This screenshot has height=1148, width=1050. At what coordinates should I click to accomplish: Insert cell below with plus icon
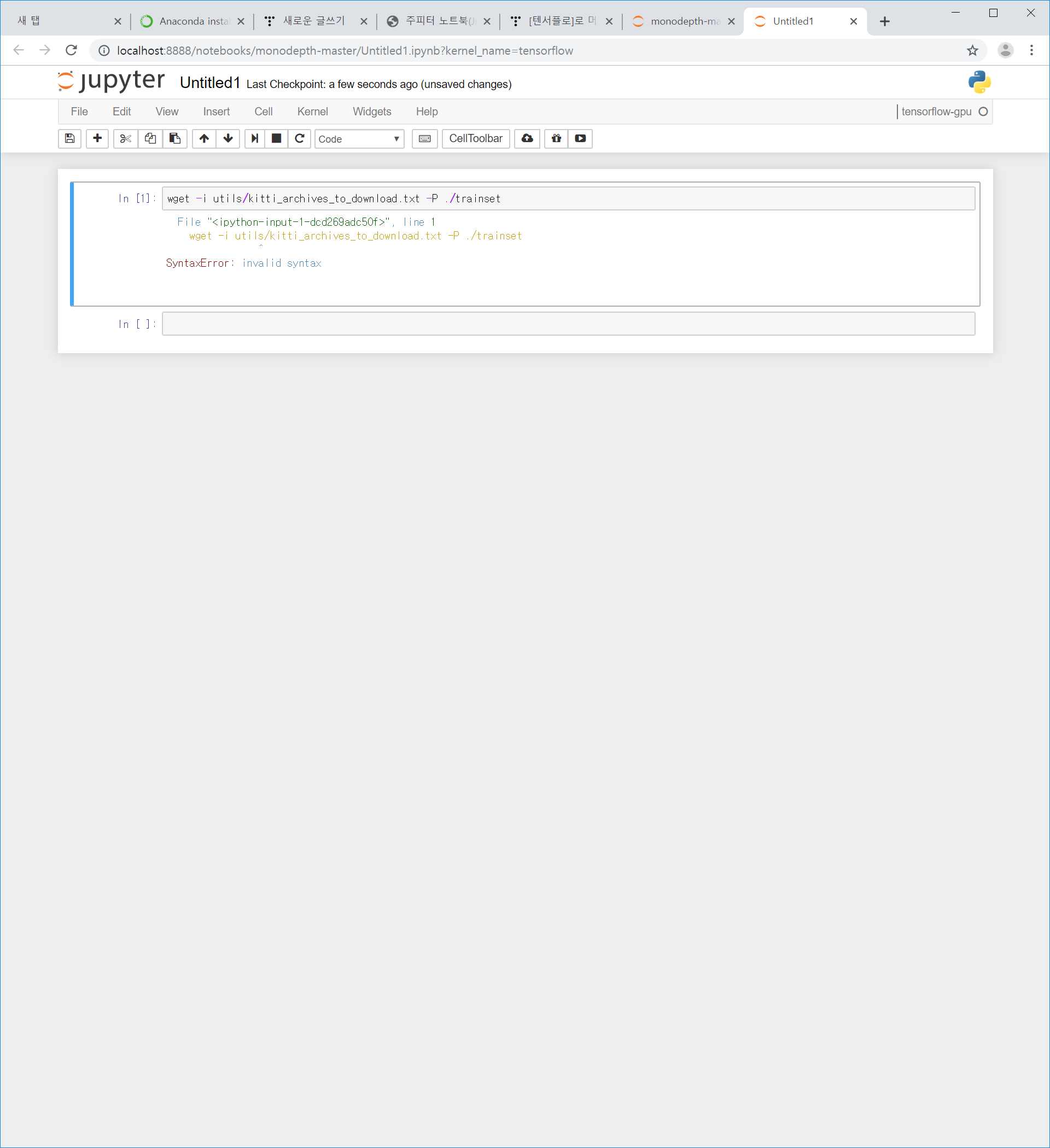(97, 138)
